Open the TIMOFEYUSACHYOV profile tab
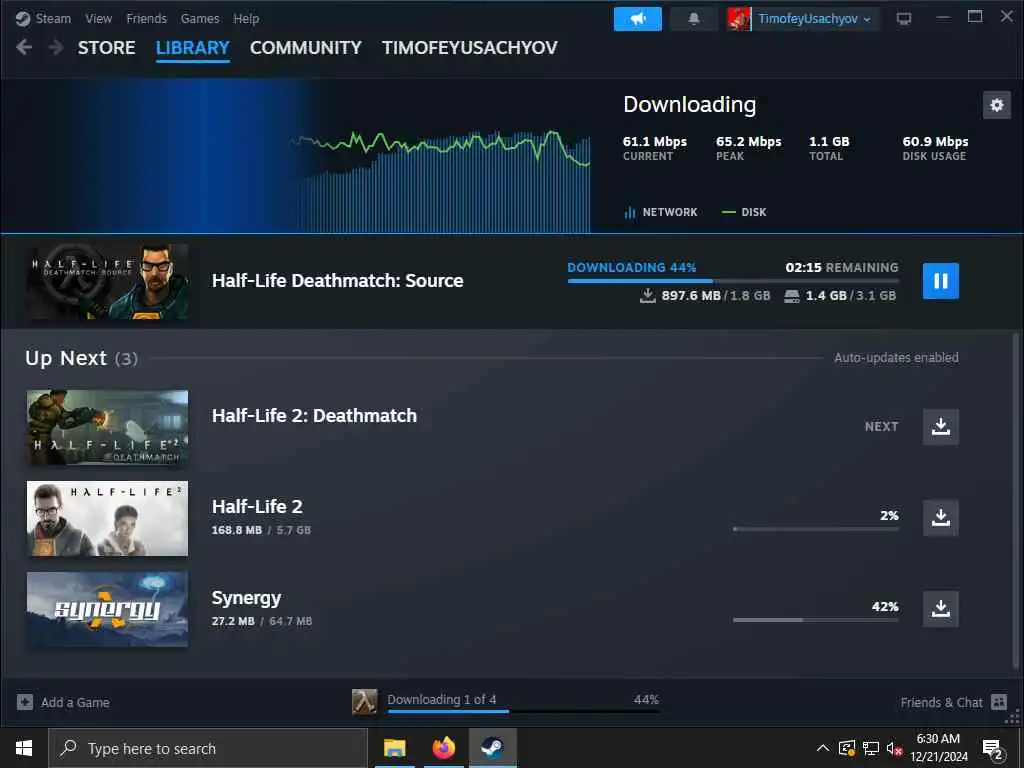The width and height of the screenshot is (1024, 768). 470,48
